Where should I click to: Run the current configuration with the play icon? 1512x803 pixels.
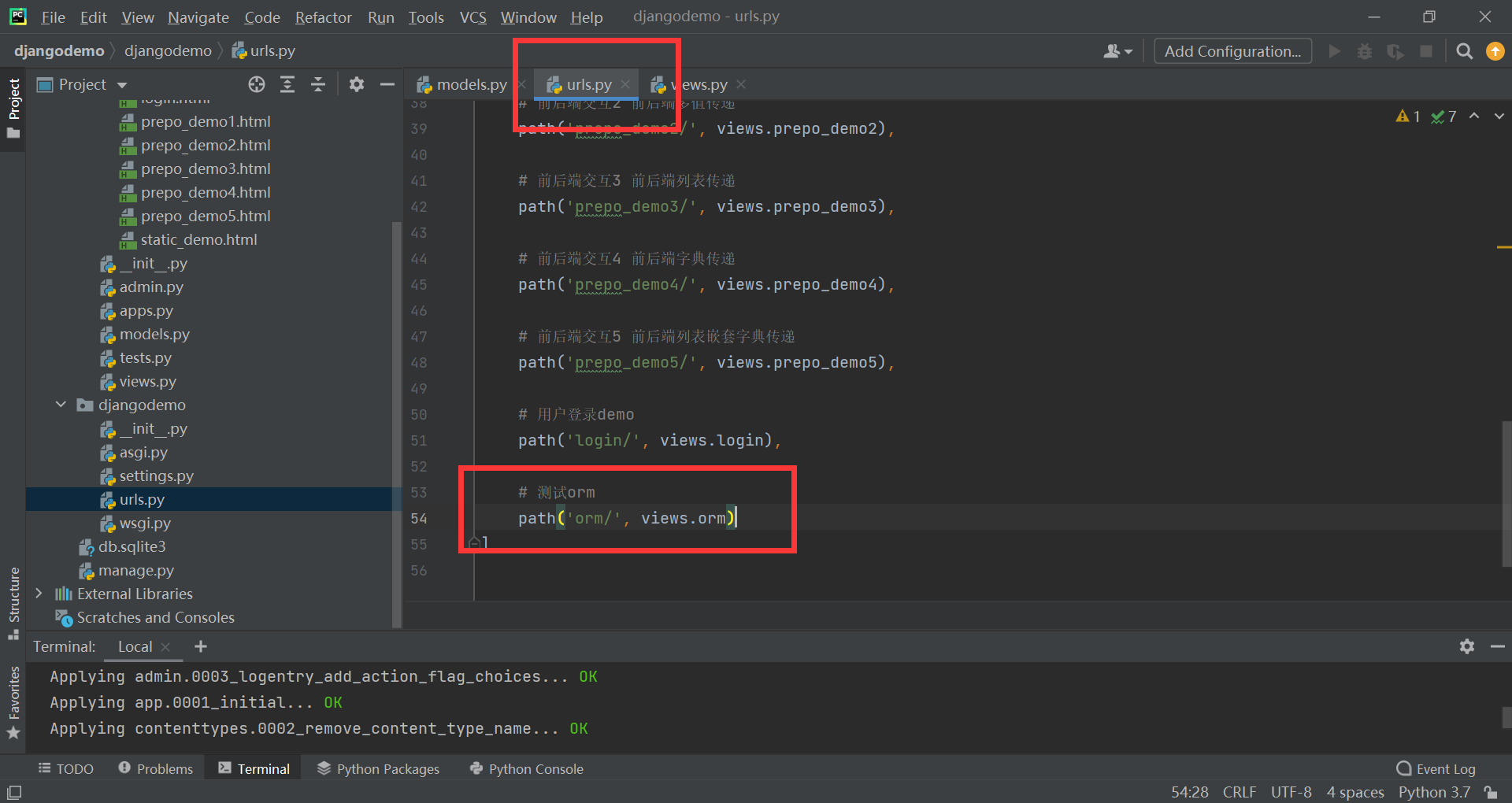1334,50
